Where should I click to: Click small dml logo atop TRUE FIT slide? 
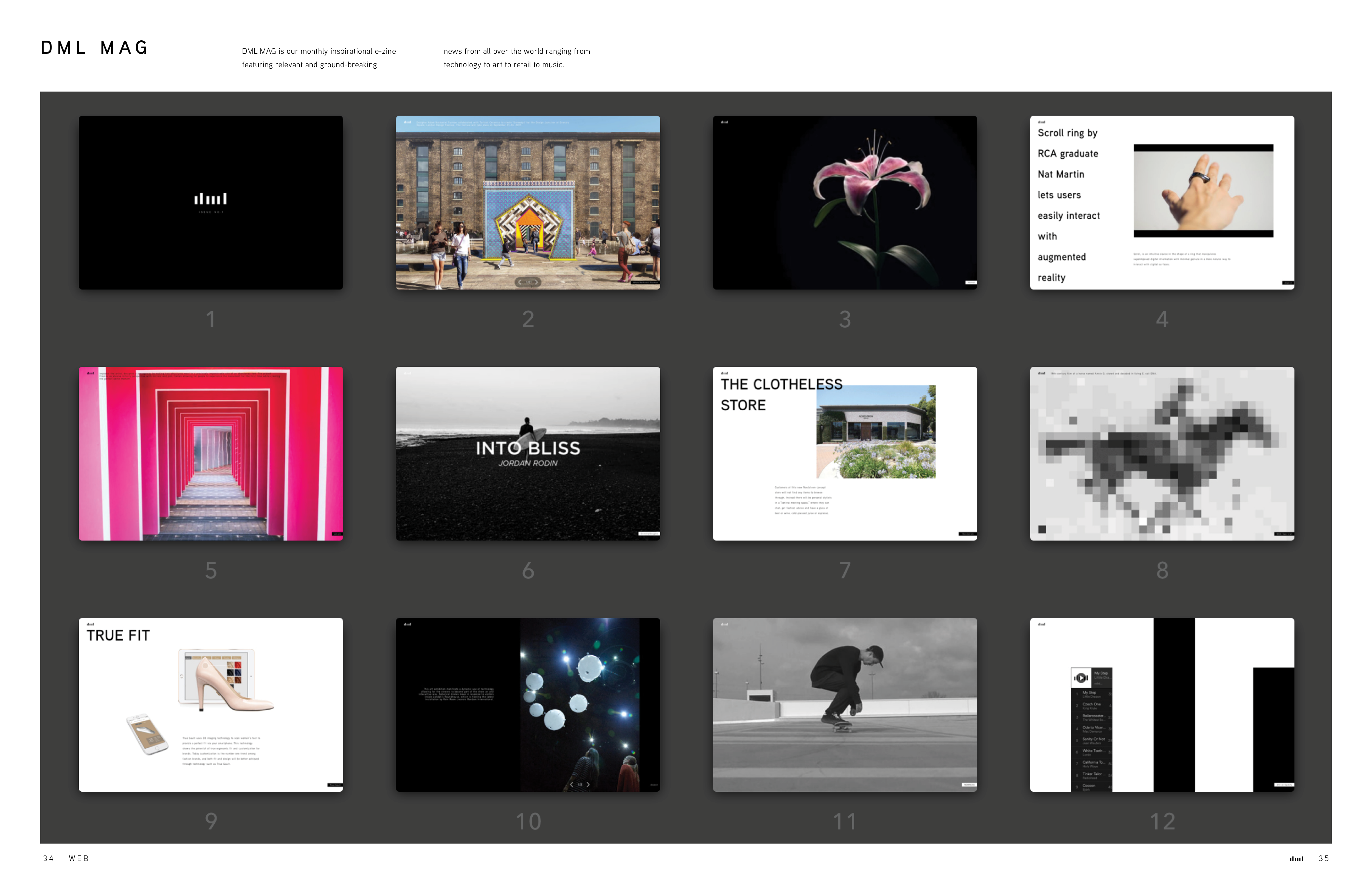tap(90, 624)
